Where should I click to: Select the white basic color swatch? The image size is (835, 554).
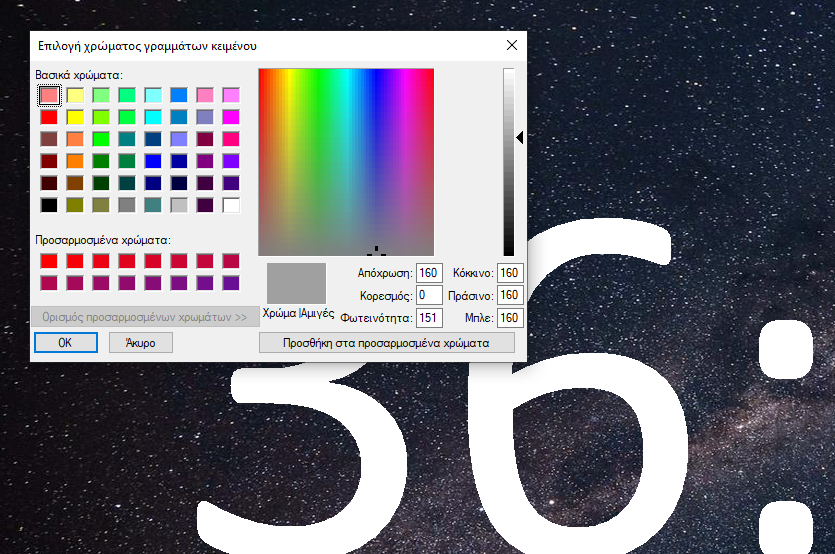pos(231,205)
